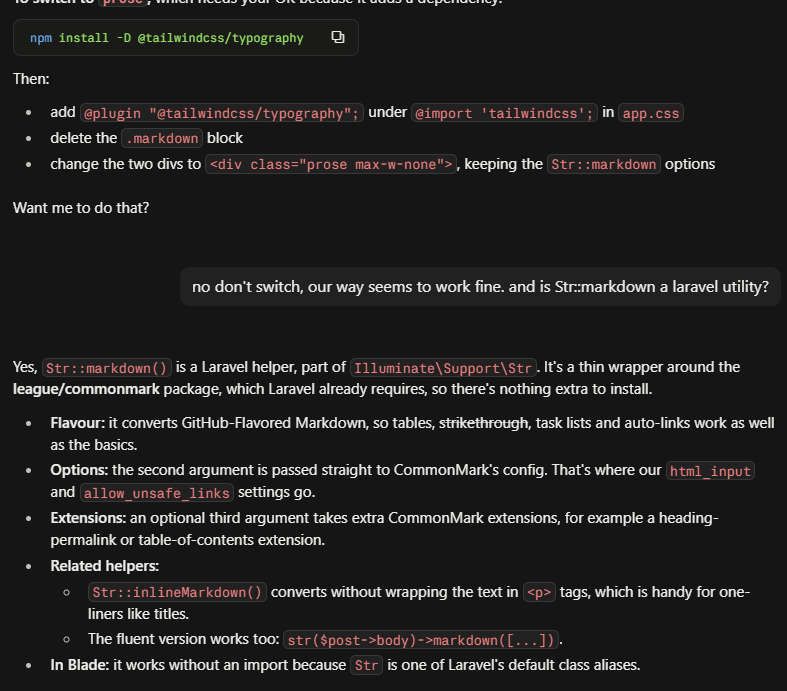Click the npm install typography code block
The width and height of the screenshot is (787, 691).
click(186, 38)
